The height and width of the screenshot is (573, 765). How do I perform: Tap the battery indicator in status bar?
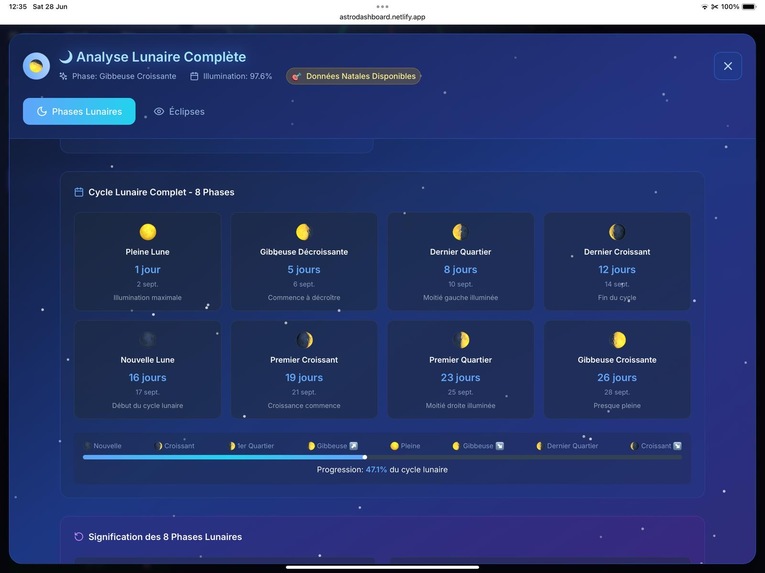click(748, 7)
